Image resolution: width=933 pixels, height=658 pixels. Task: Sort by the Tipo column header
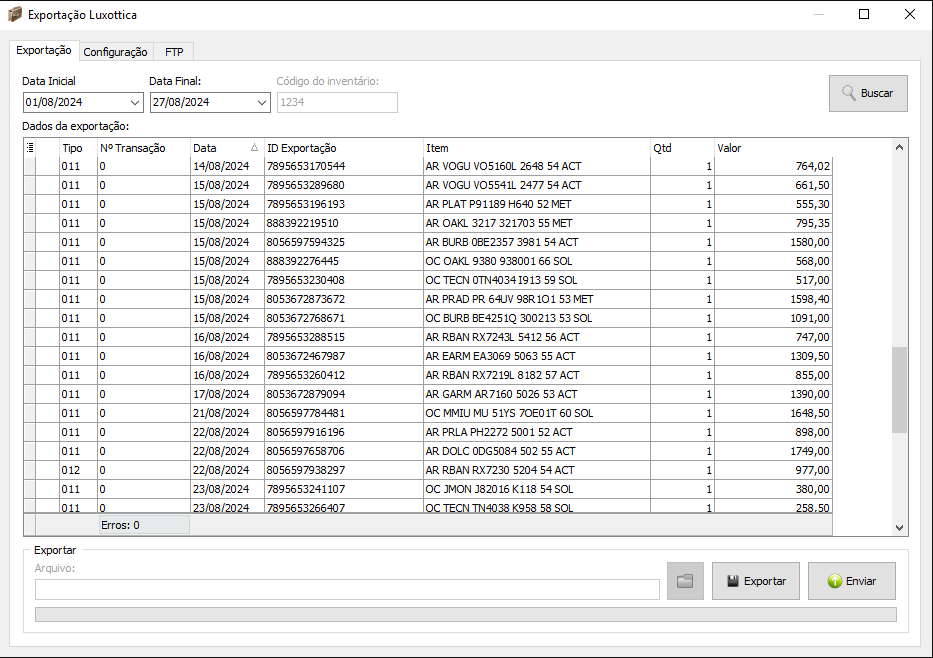click(x=79, y=148)
